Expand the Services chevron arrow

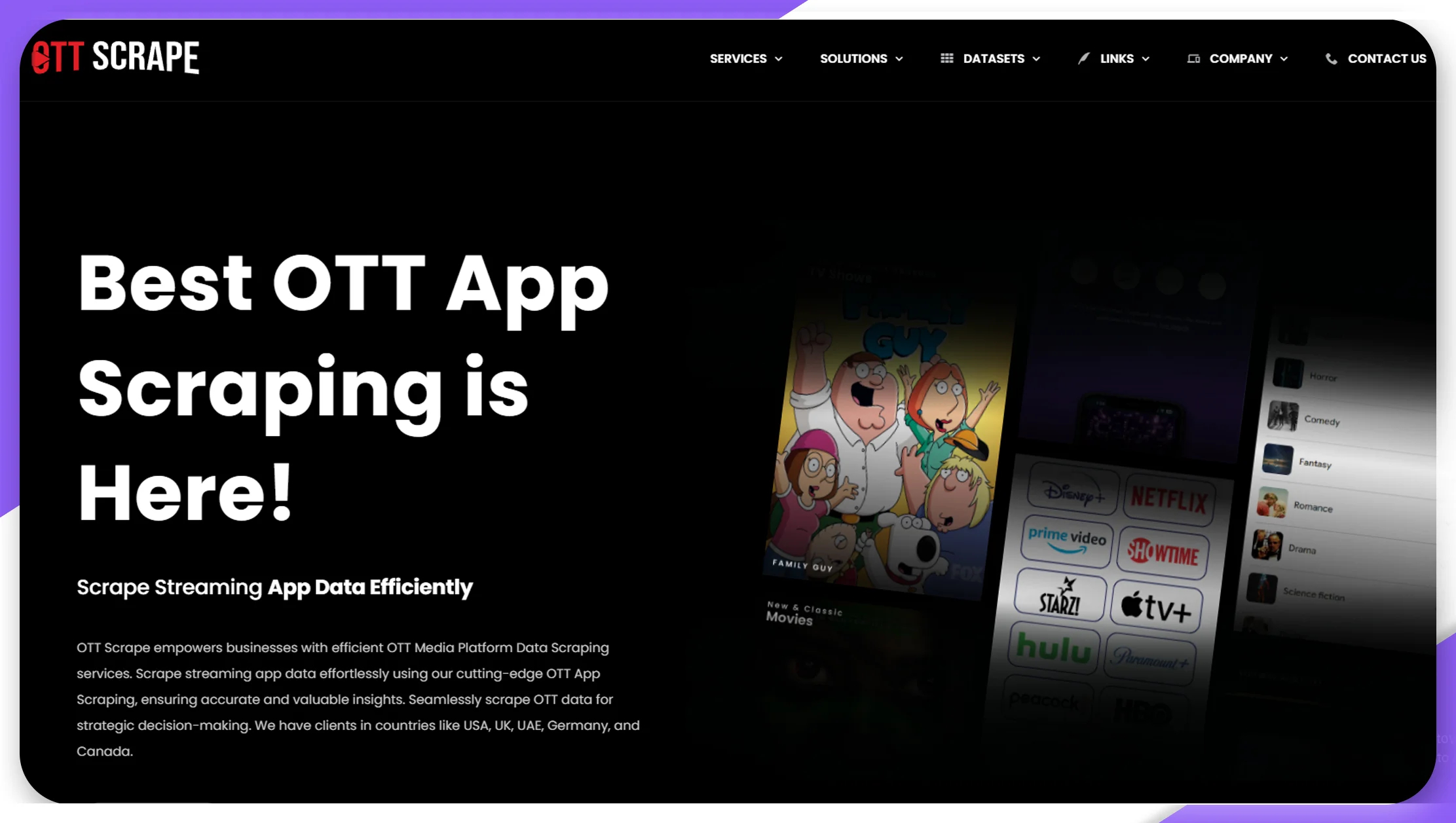(779, 59)
